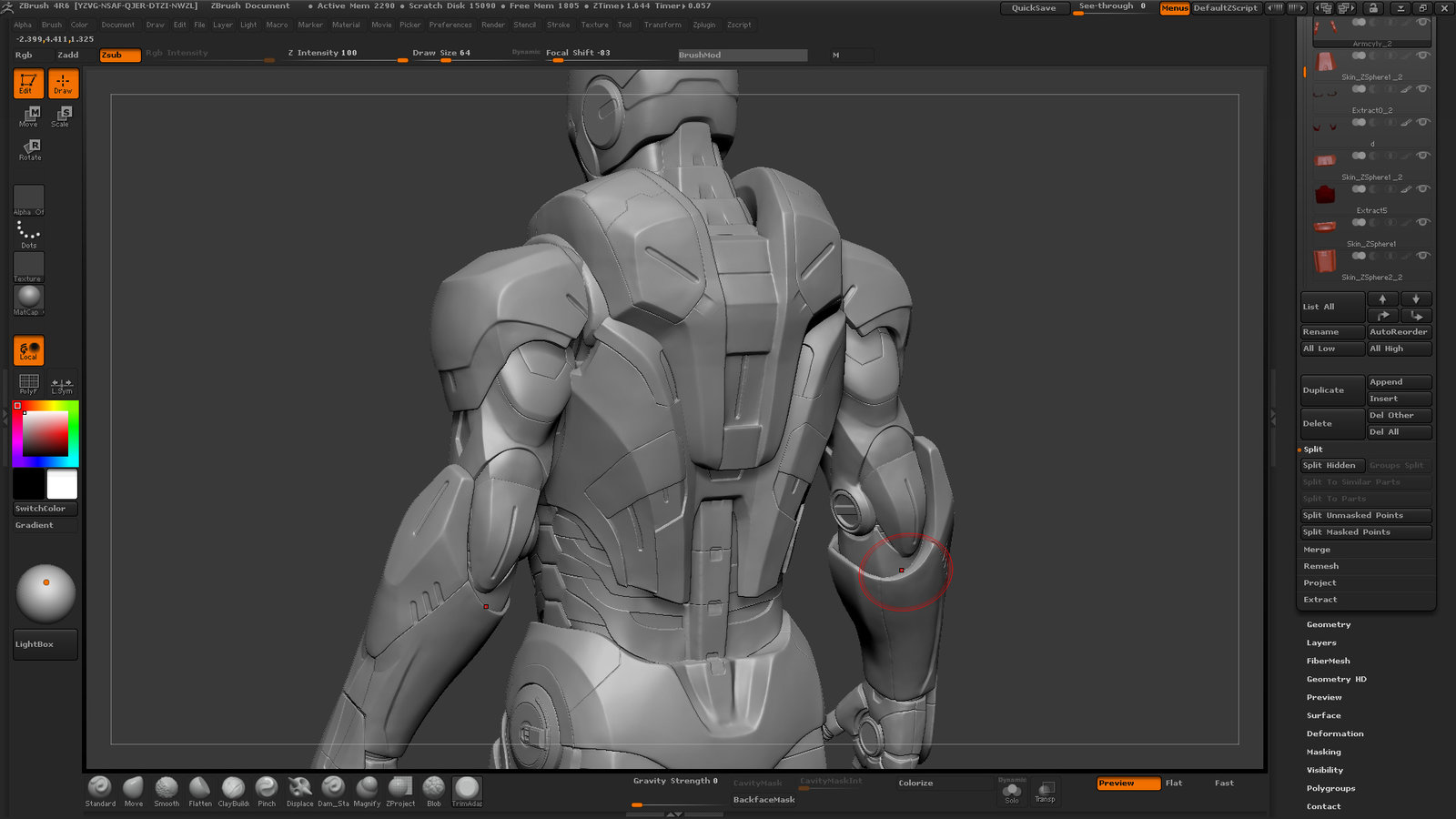
Task: Switch to Scale transform mode
Action: tap(62, 116)
